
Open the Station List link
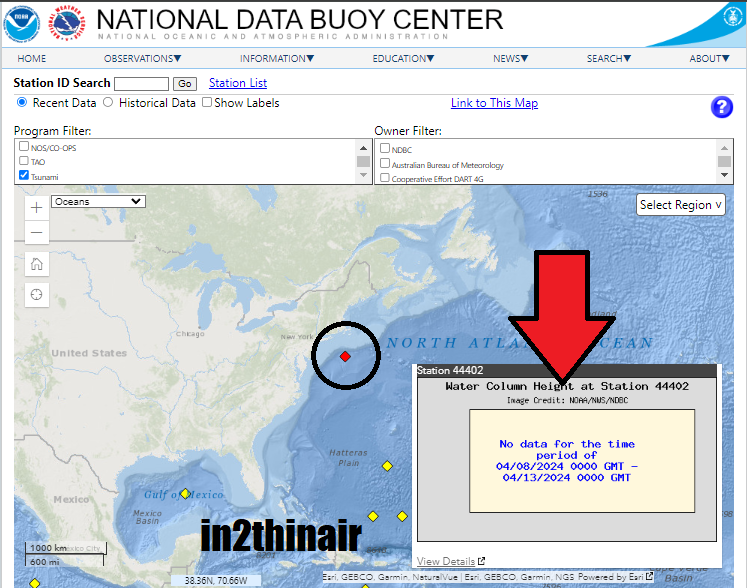pos(238,83)
